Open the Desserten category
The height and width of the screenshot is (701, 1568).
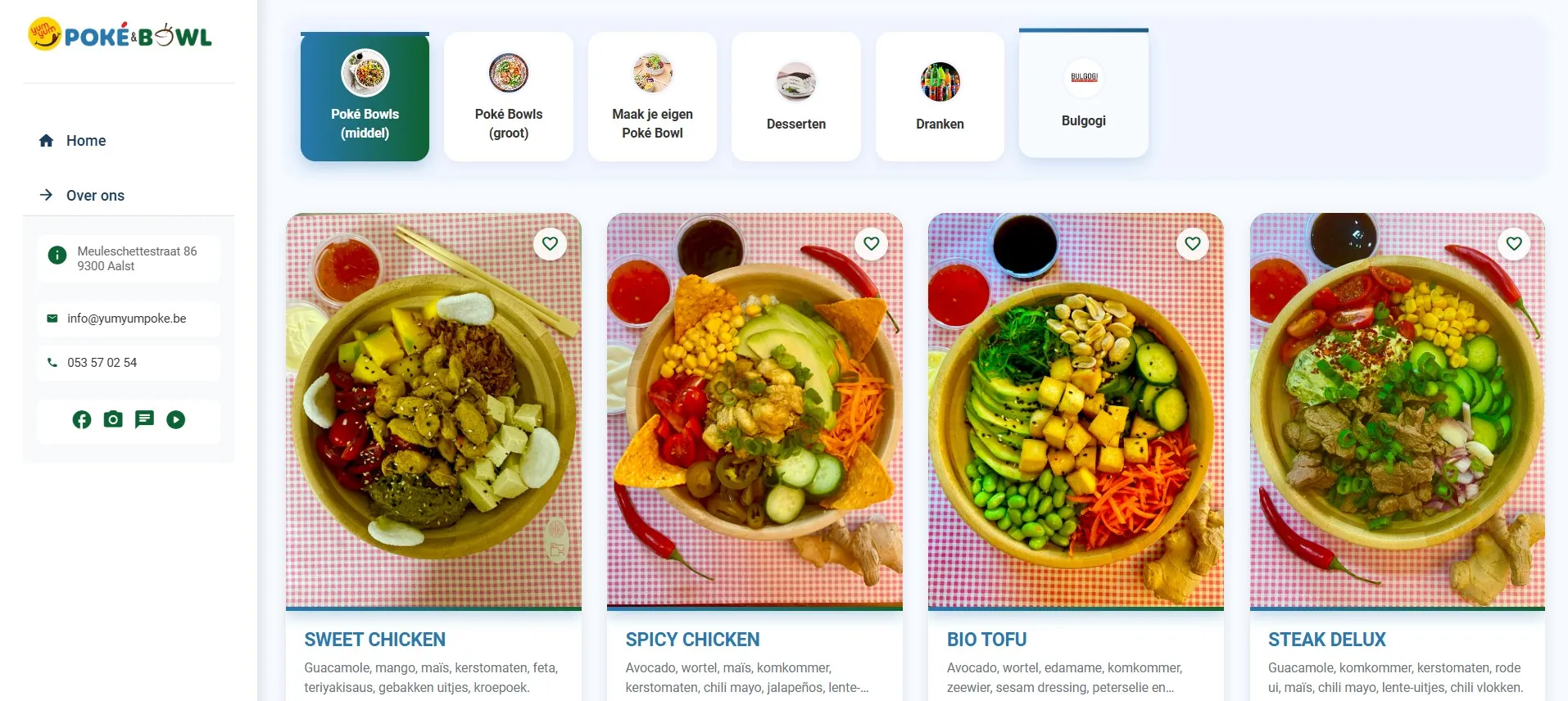coord(796,97)
